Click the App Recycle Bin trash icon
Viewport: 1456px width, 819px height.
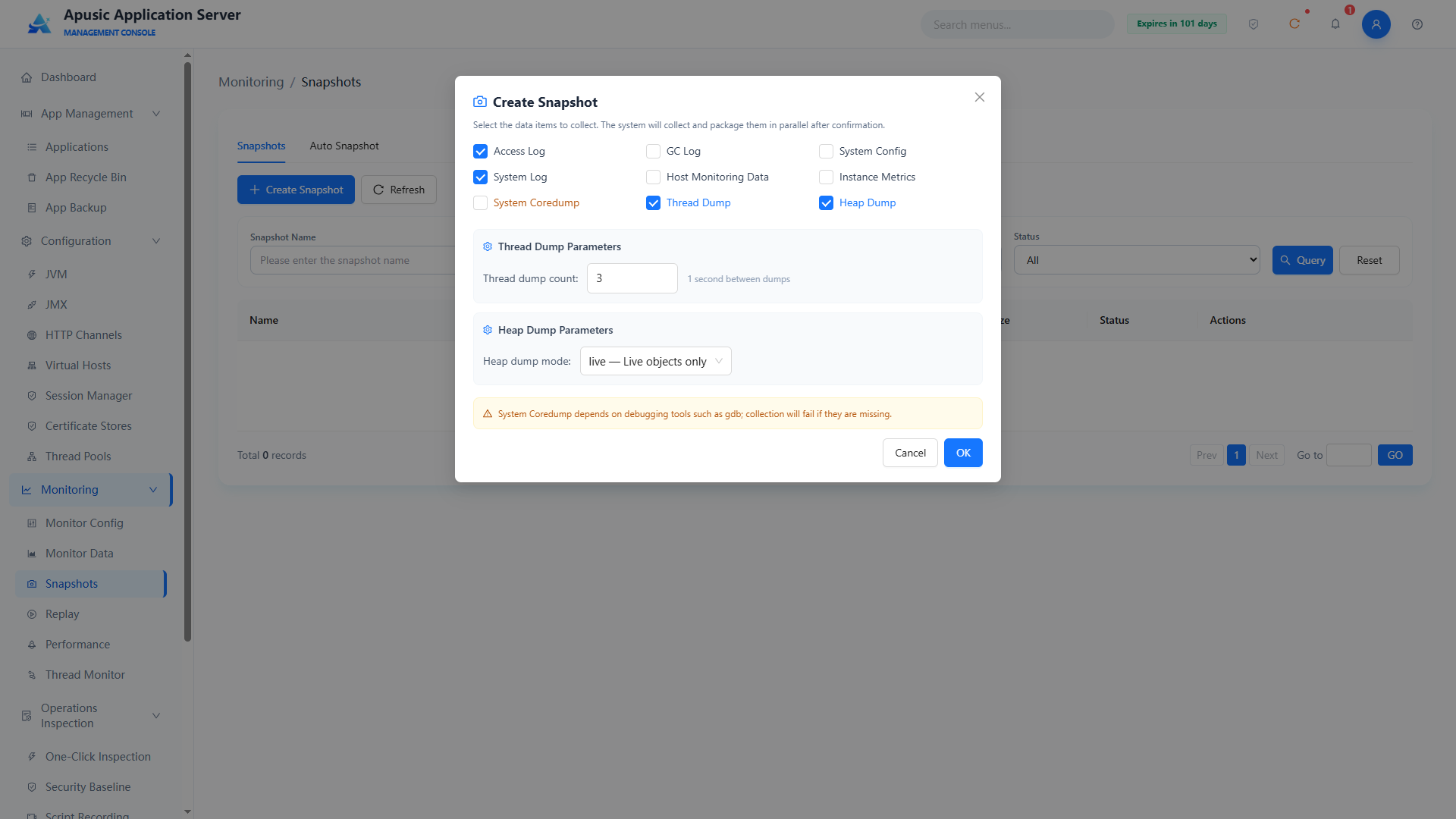pyautogui.click(x=32, y=177)
